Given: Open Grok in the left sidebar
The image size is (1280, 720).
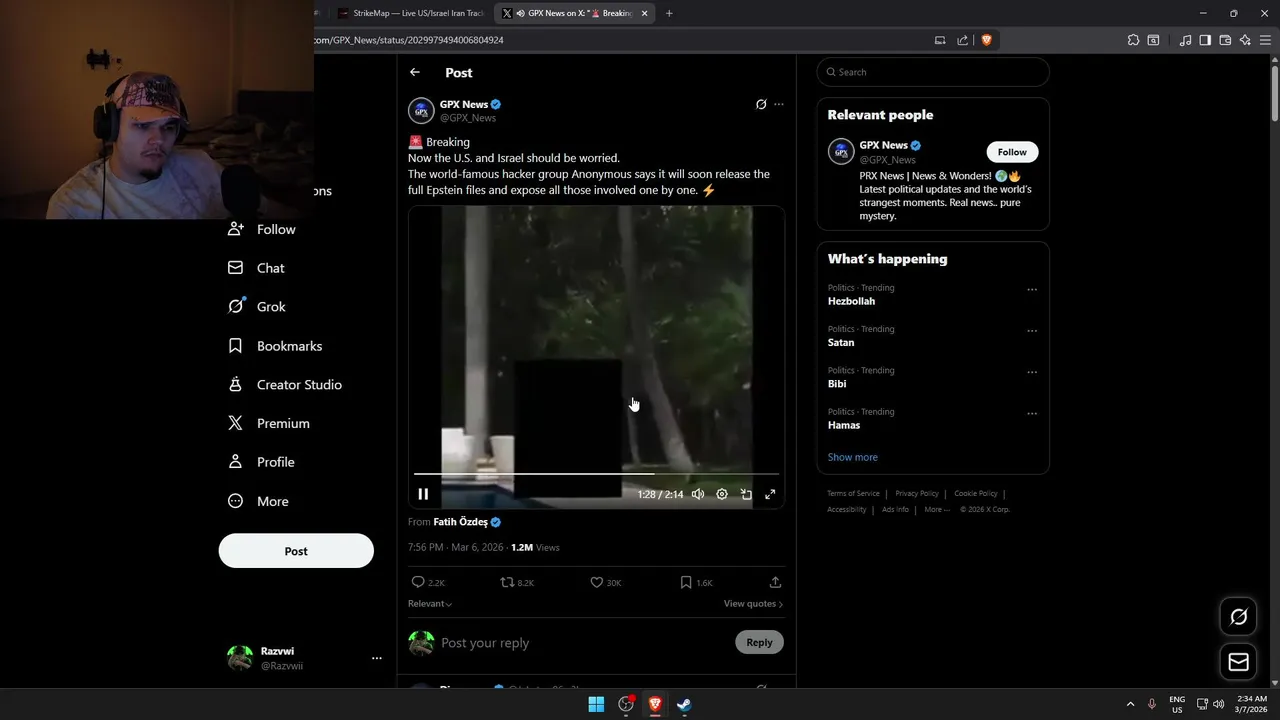Looking at the screenshot, I should (257, 307).
